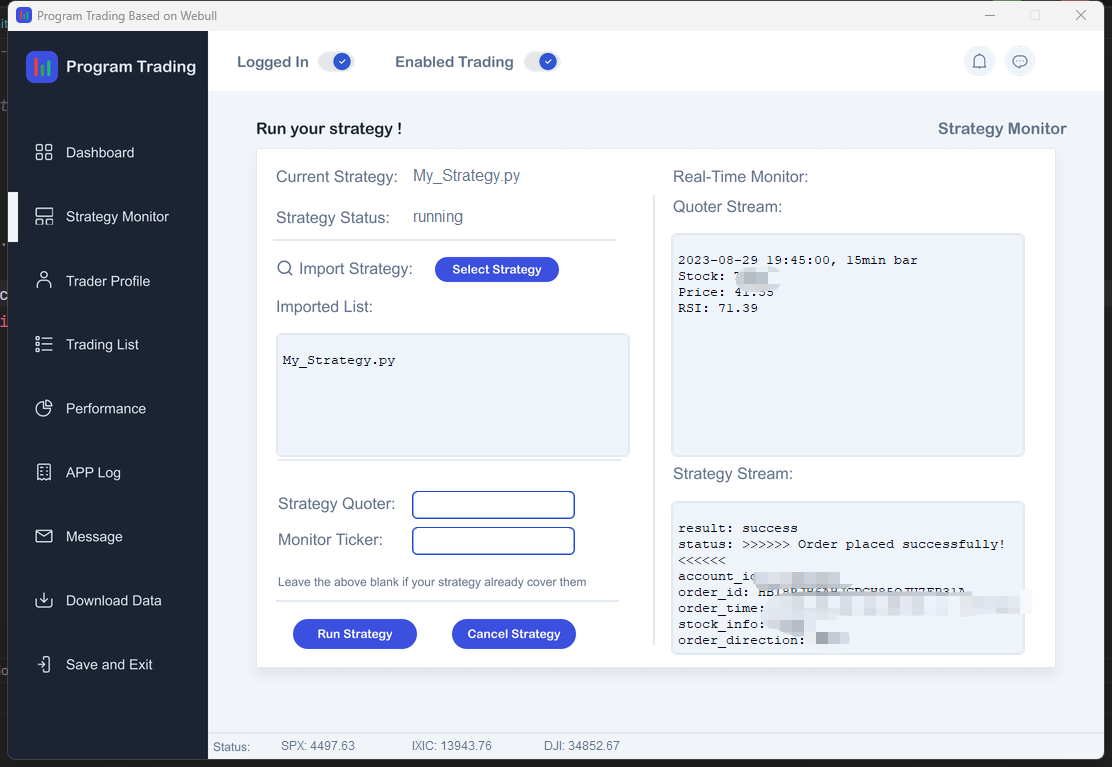Open the Performance page
Image resolution: width=1112 pixels, height=767 pixels.
coord(108,408)
